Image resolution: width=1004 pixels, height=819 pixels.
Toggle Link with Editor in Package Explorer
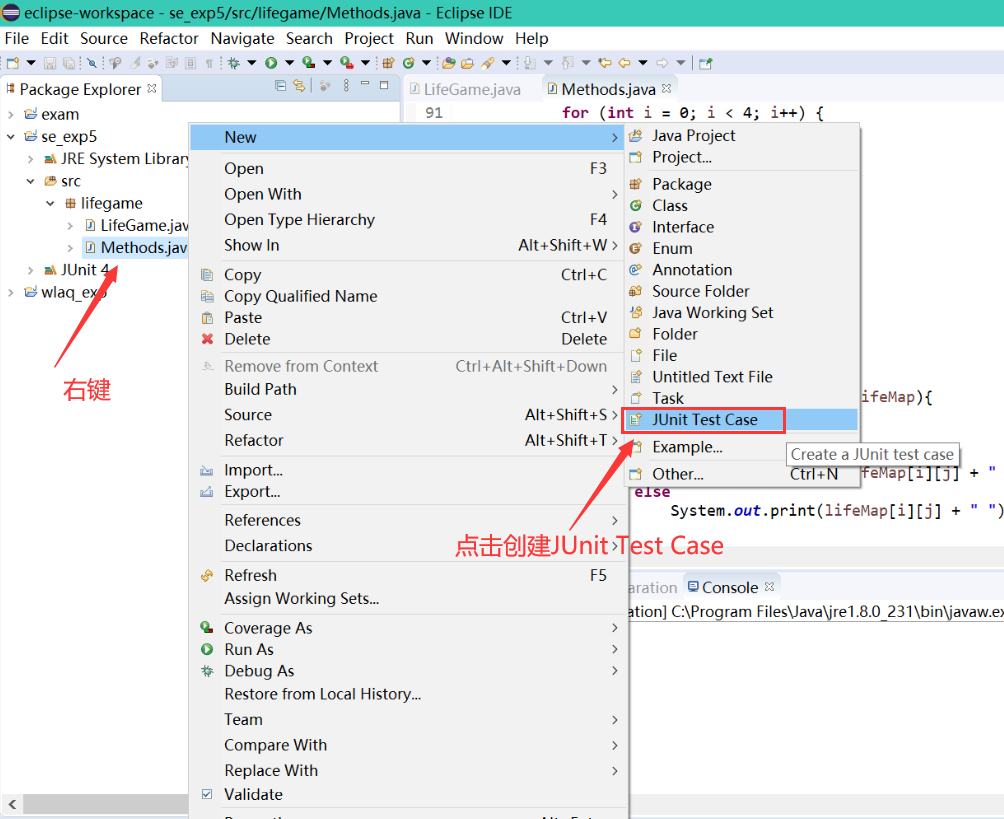point(299,85)
